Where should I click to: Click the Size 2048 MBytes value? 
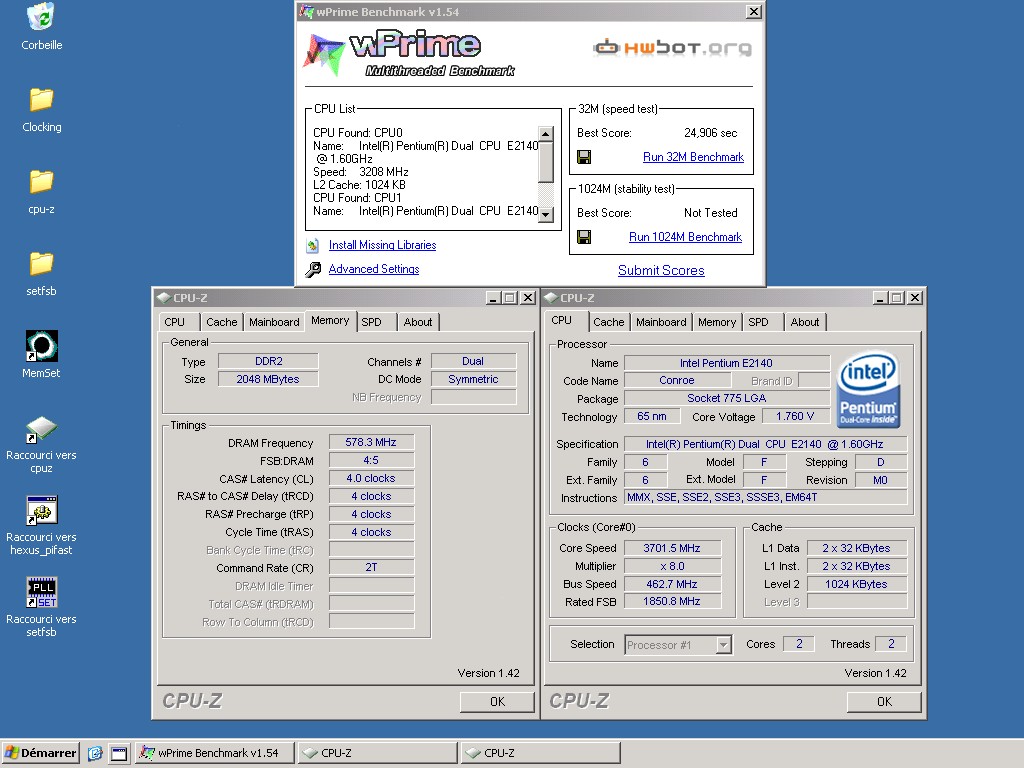click(268, 379)
